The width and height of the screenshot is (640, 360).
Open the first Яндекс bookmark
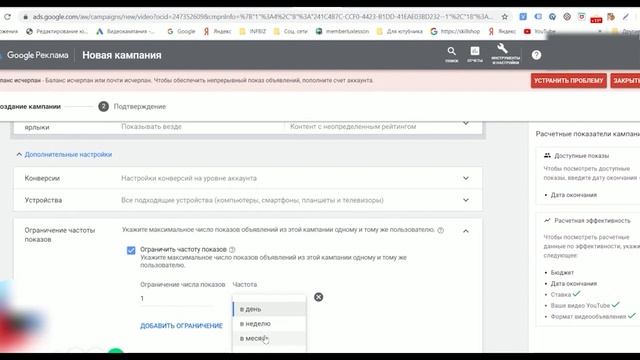(x=217, y=31)
